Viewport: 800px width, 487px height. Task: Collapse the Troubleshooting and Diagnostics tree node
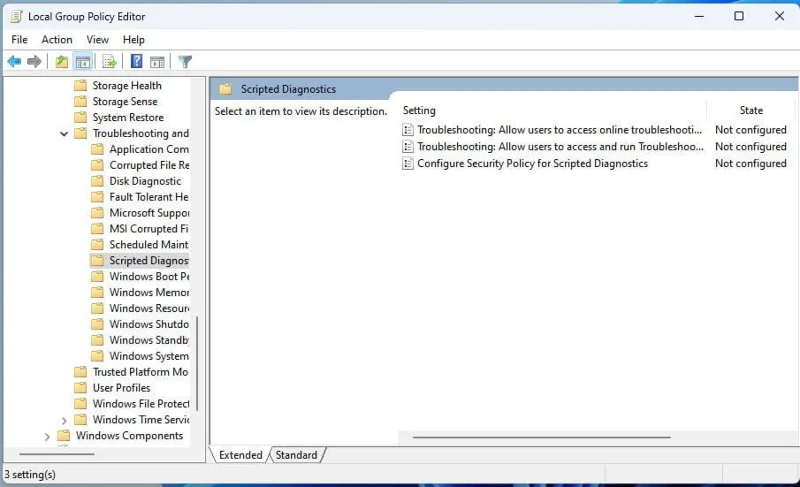pos(65,133)
